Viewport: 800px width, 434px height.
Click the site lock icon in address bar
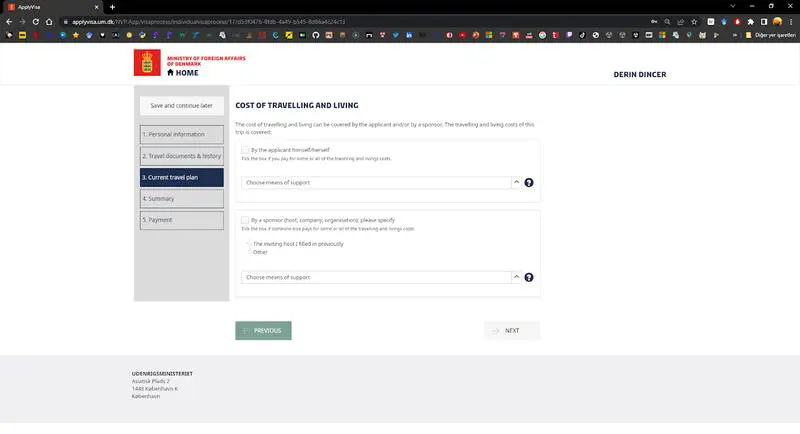tap(65, 22)
